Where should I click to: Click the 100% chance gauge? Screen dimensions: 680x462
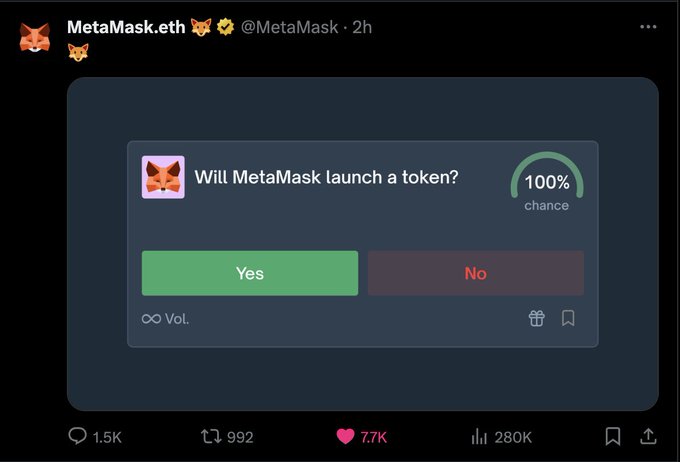pos(547,182)
